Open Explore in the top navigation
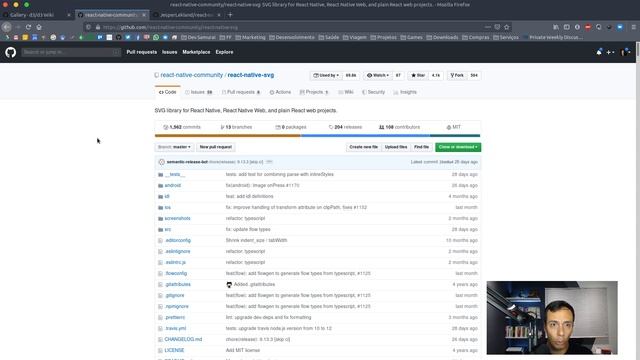This screenshot has width=640, height=360. point(224,52)
